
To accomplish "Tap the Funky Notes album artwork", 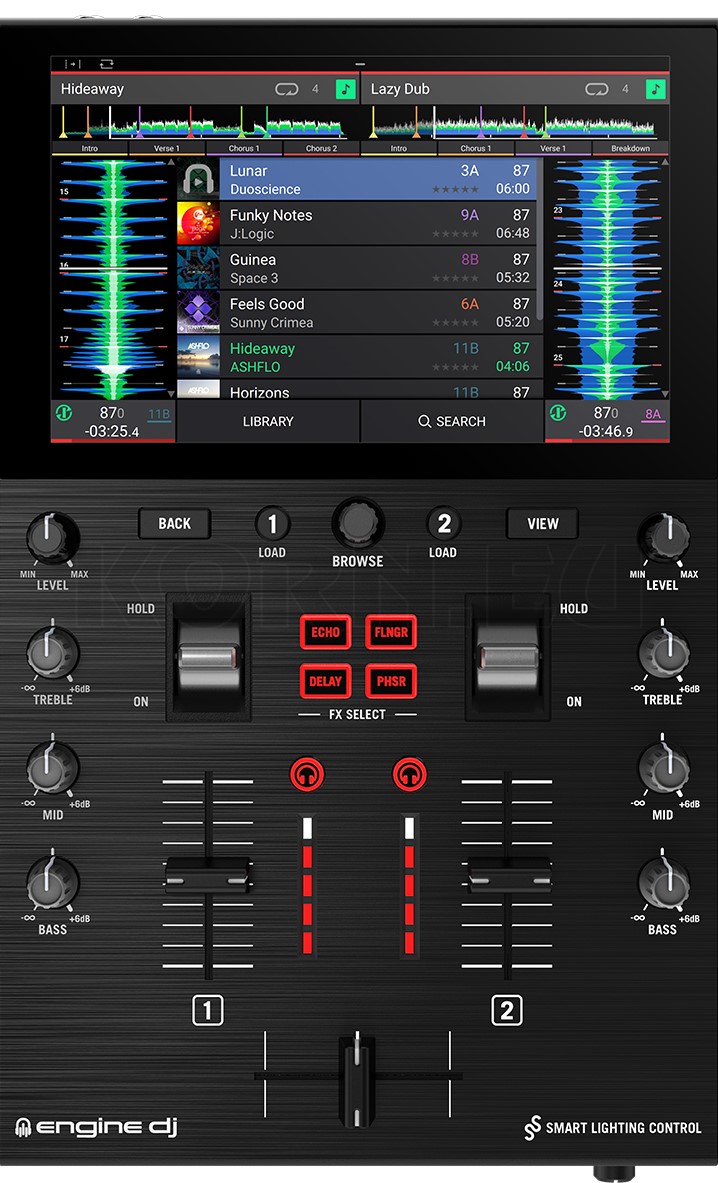I will click(x=198, y=223).
